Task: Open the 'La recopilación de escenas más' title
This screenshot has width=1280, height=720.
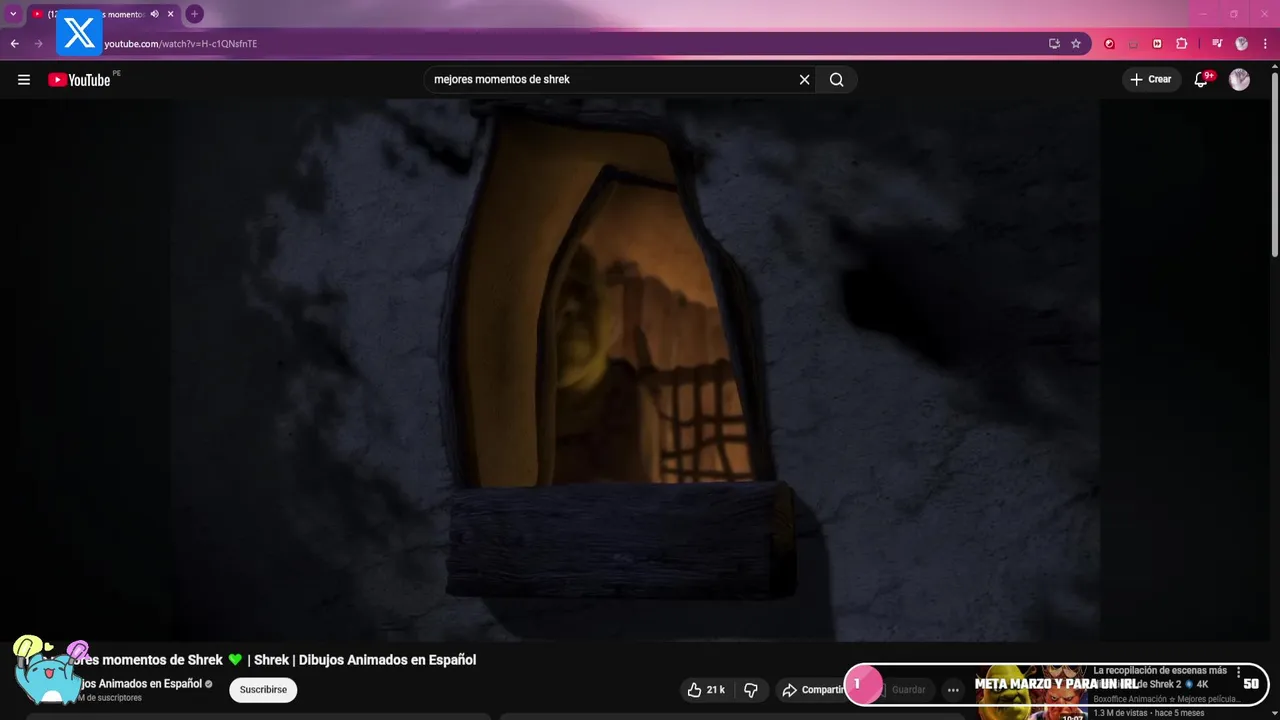Action: coord(1160,671)
